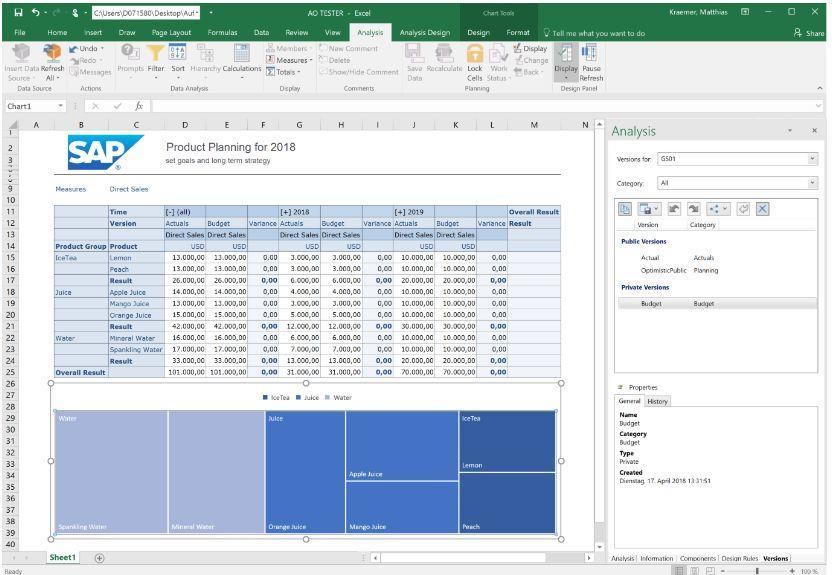The width and height of the screenshot is (832, 575).
Task: Select the Actual public version row
Action: point(717,258)
